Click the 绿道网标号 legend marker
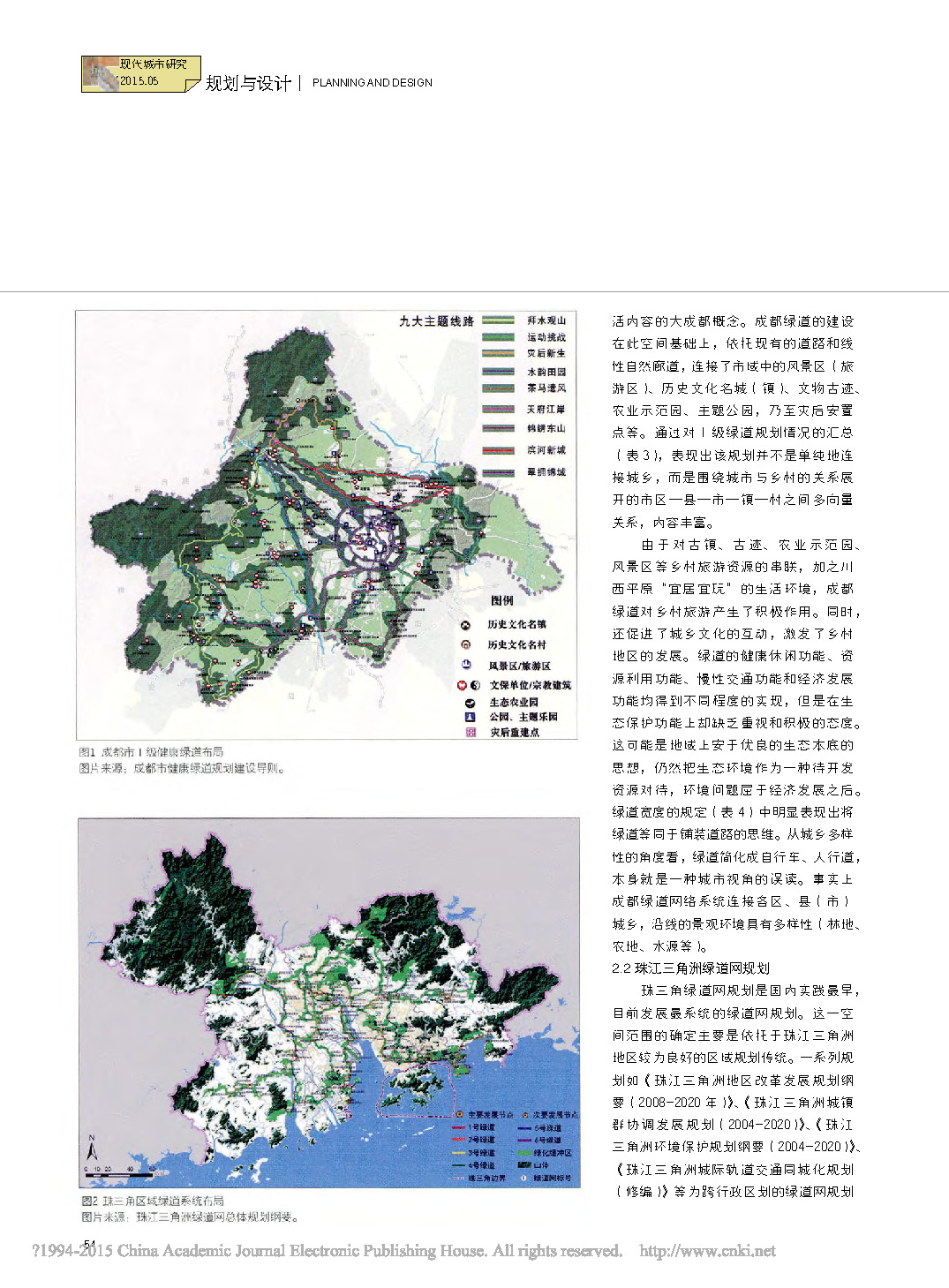The height and width of the screenshot is (1288, 949). 523,1178
